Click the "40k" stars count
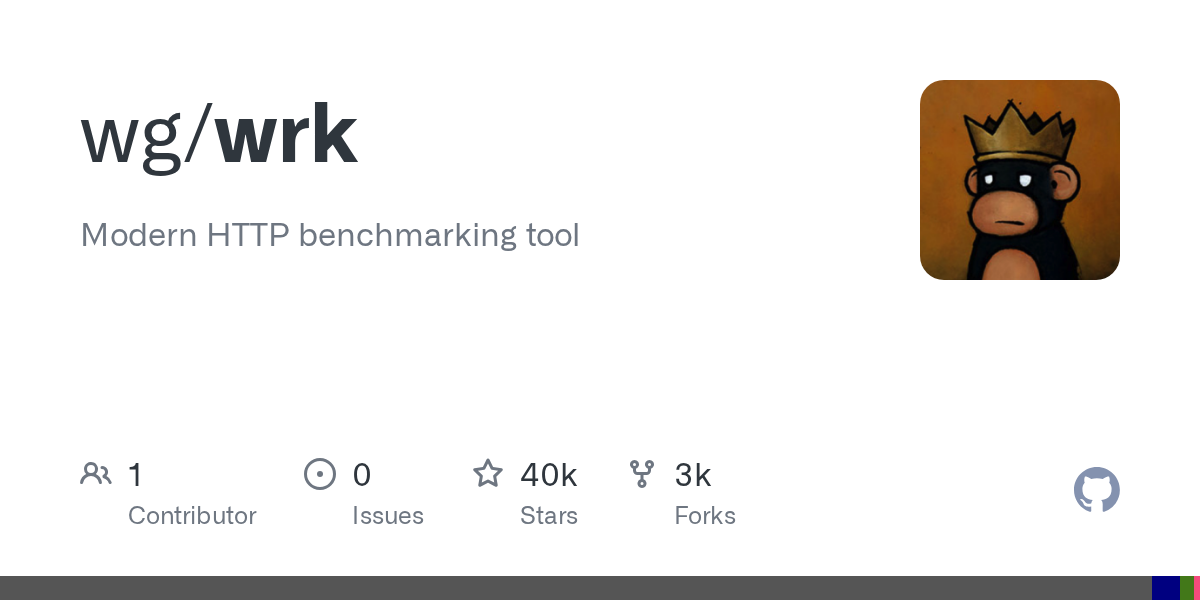 coord(549,475)
